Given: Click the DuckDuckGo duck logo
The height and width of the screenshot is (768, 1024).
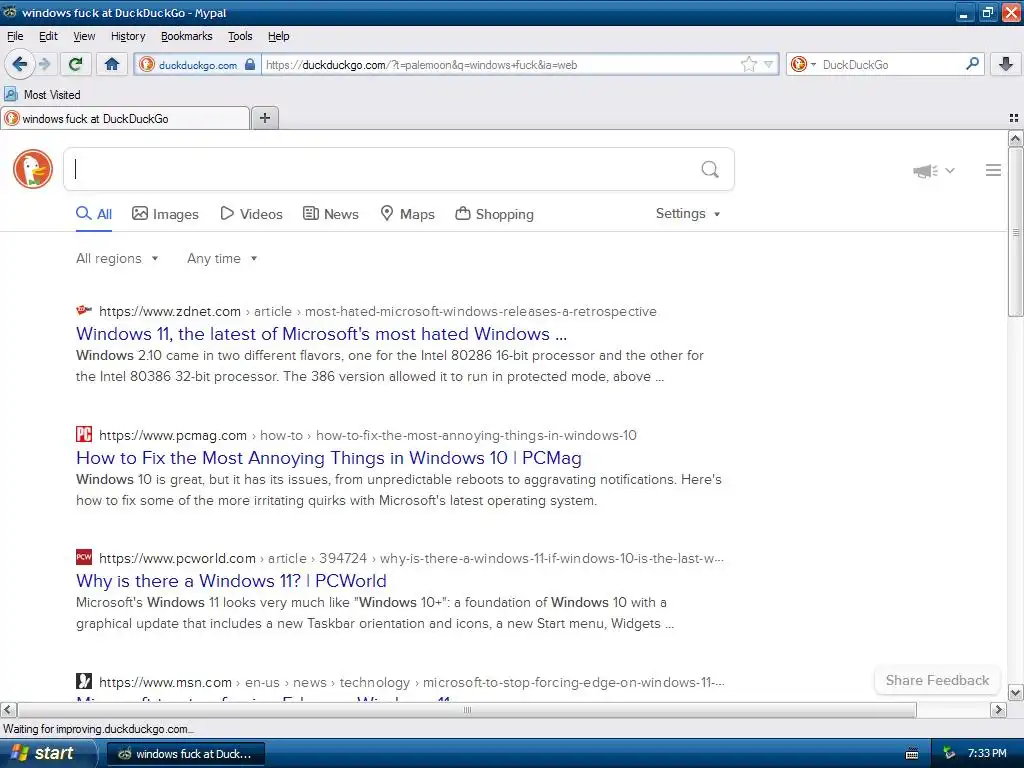Looking at the screenshot, I should click(33, 169).
